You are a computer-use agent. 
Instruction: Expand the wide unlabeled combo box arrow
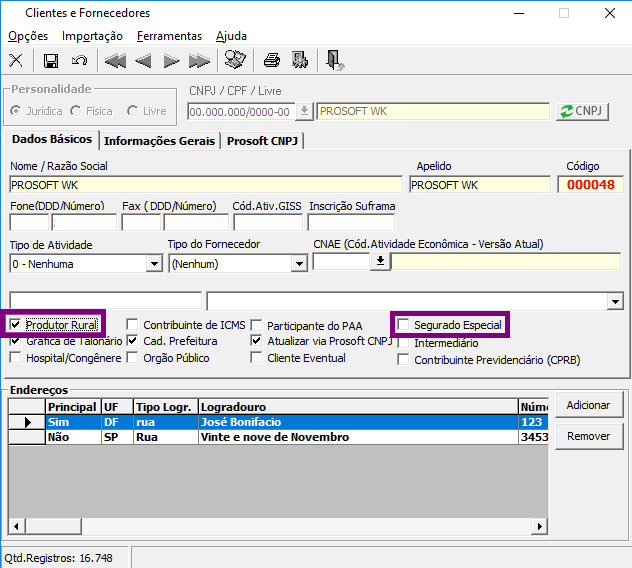(615, 302)
